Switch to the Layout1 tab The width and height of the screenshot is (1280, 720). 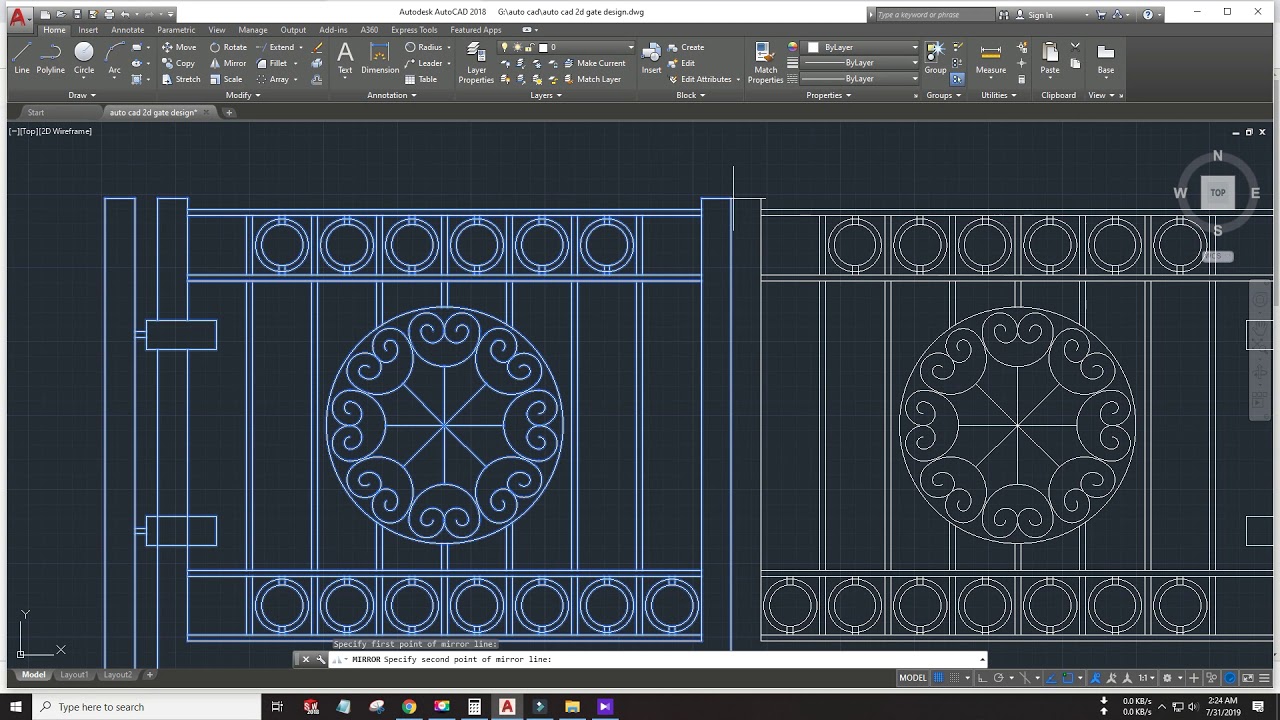pos(74,675)
